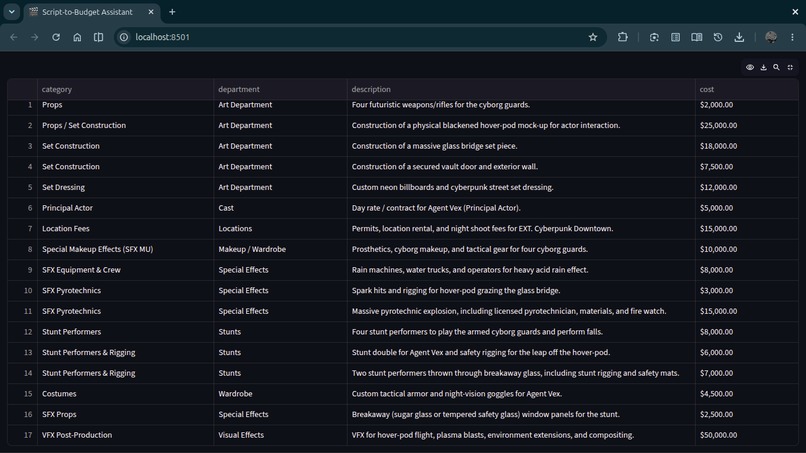Sort by the description column header
Screen dimensions: 806x453
point(521,89)
